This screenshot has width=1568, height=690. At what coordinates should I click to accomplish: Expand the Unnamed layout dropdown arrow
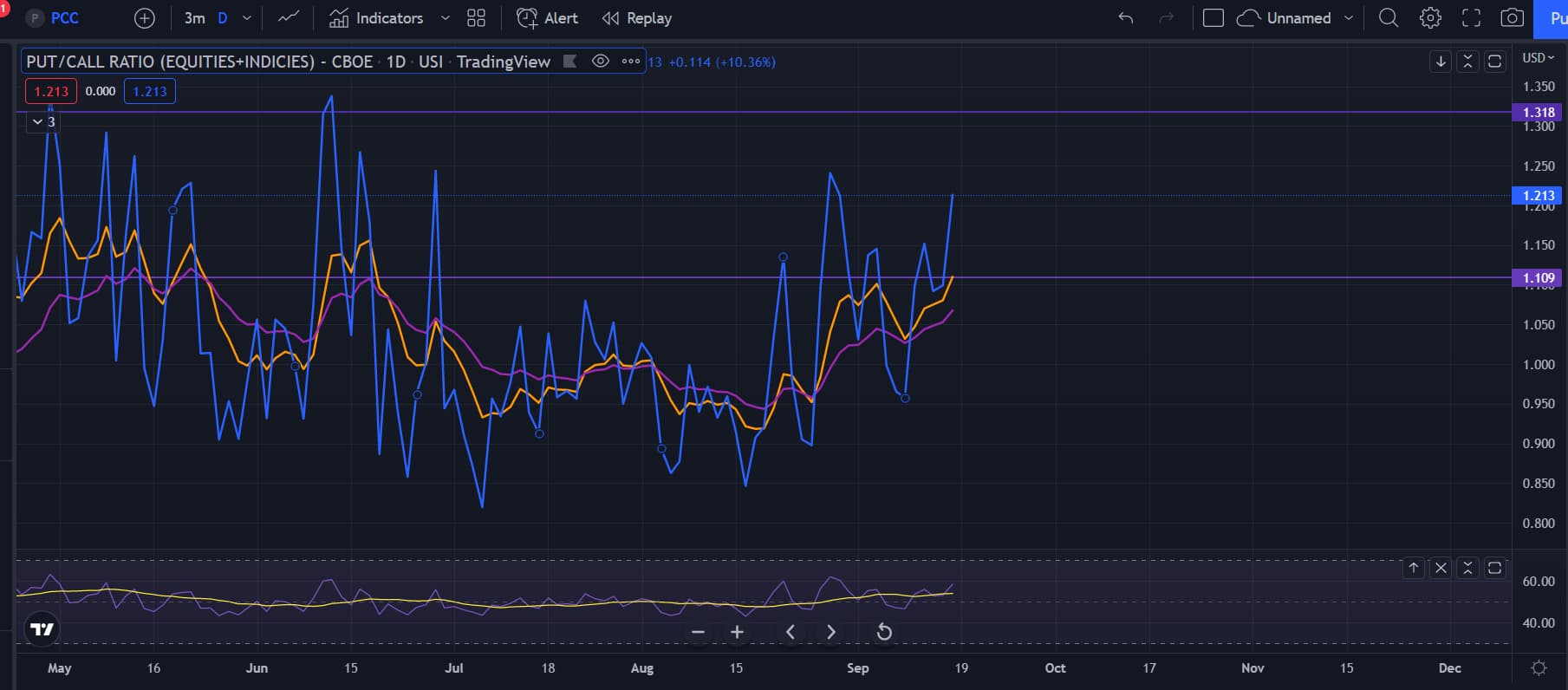1349,18
